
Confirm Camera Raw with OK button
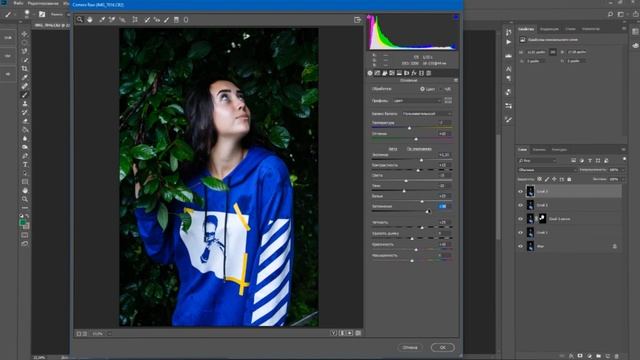tap(442, 347)
